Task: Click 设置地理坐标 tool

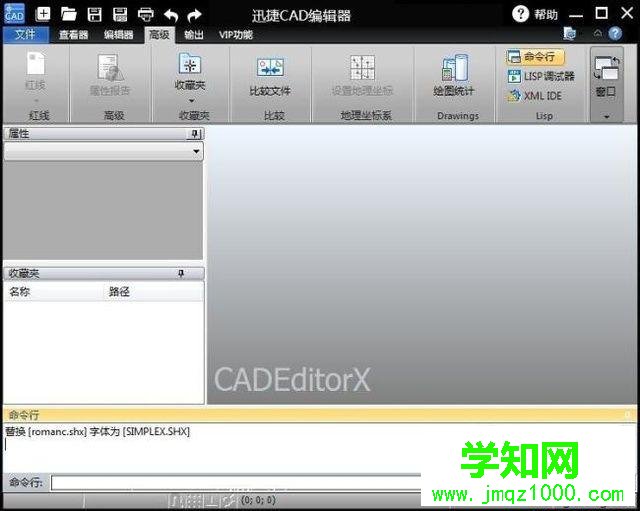Action: point(362,75)
